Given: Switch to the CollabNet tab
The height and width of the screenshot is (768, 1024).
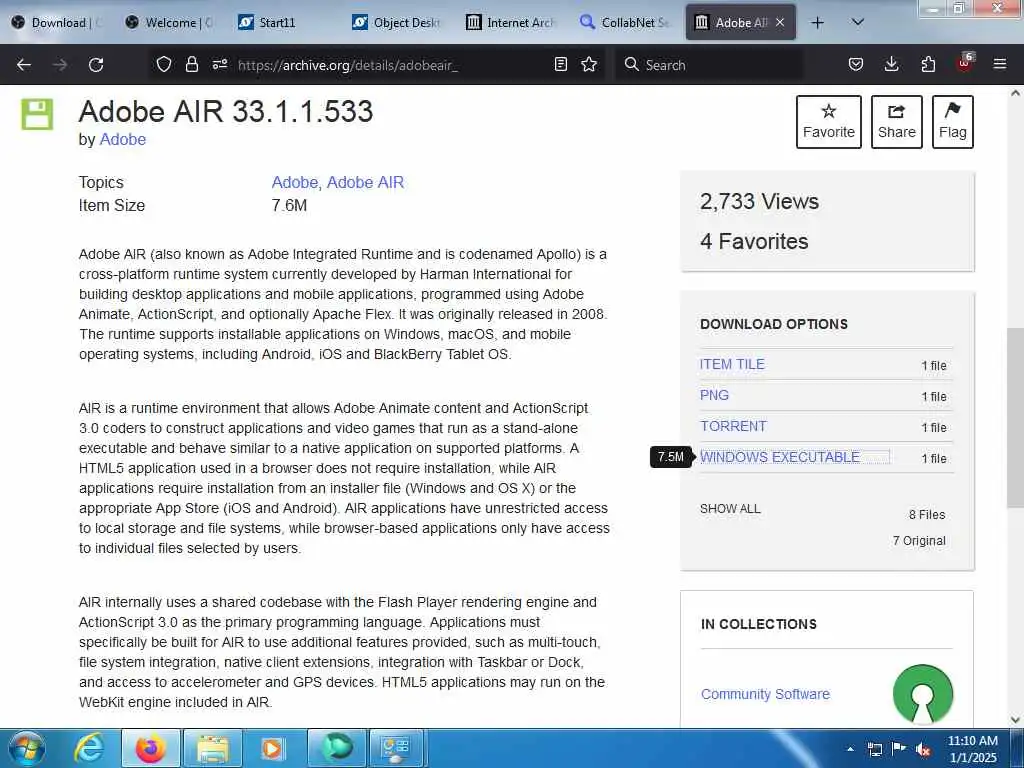Looking at the screenshot, I should pyautogui.click(x=624, y=22).
